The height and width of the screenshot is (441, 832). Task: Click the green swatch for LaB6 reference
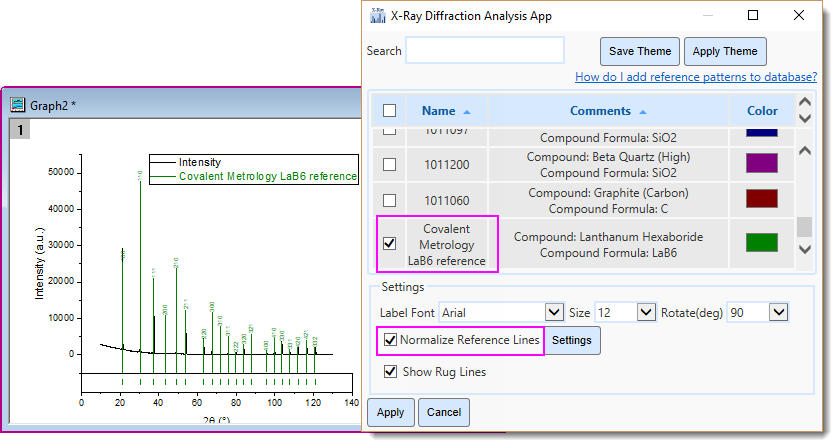tap(761, 243)
